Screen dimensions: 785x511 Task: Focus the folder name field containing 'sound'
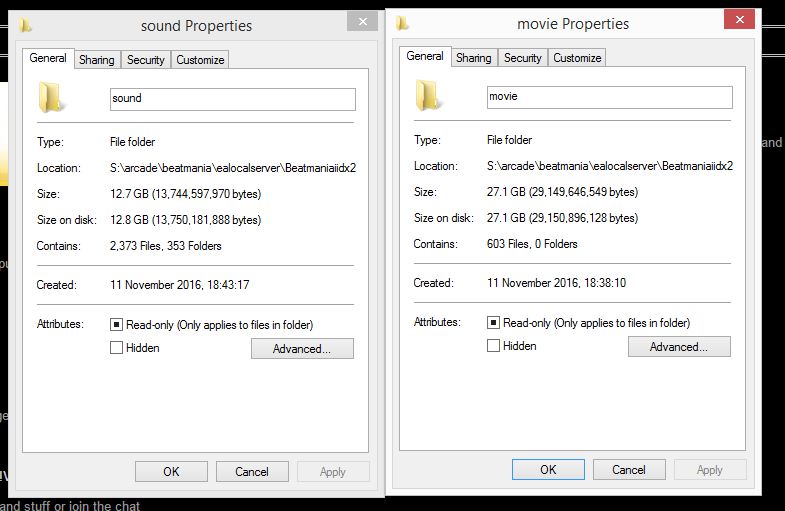(233, 99)
